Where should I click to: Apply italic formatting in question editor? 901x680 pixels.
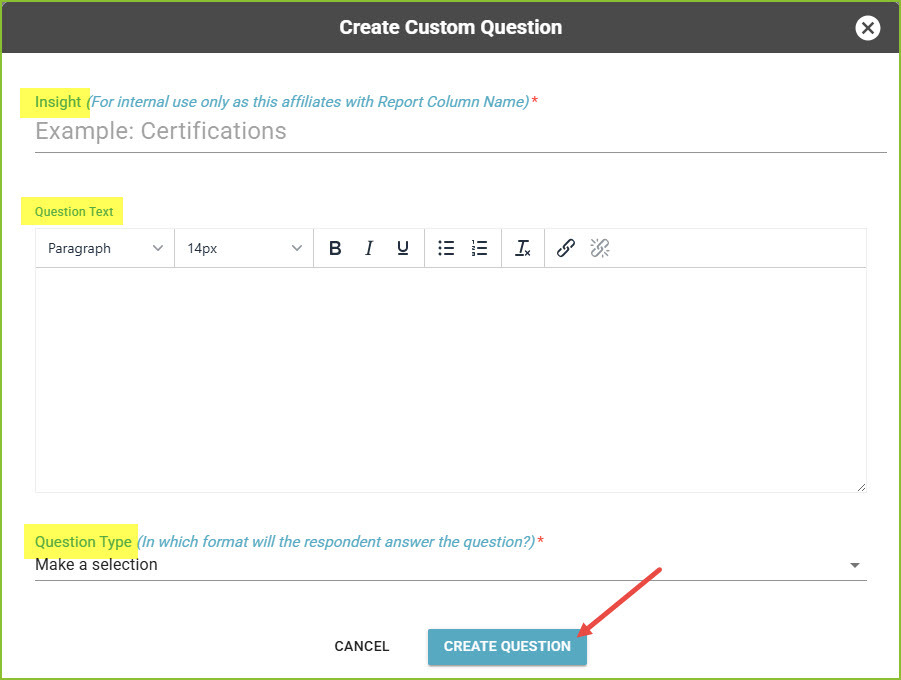click(369, 248)
